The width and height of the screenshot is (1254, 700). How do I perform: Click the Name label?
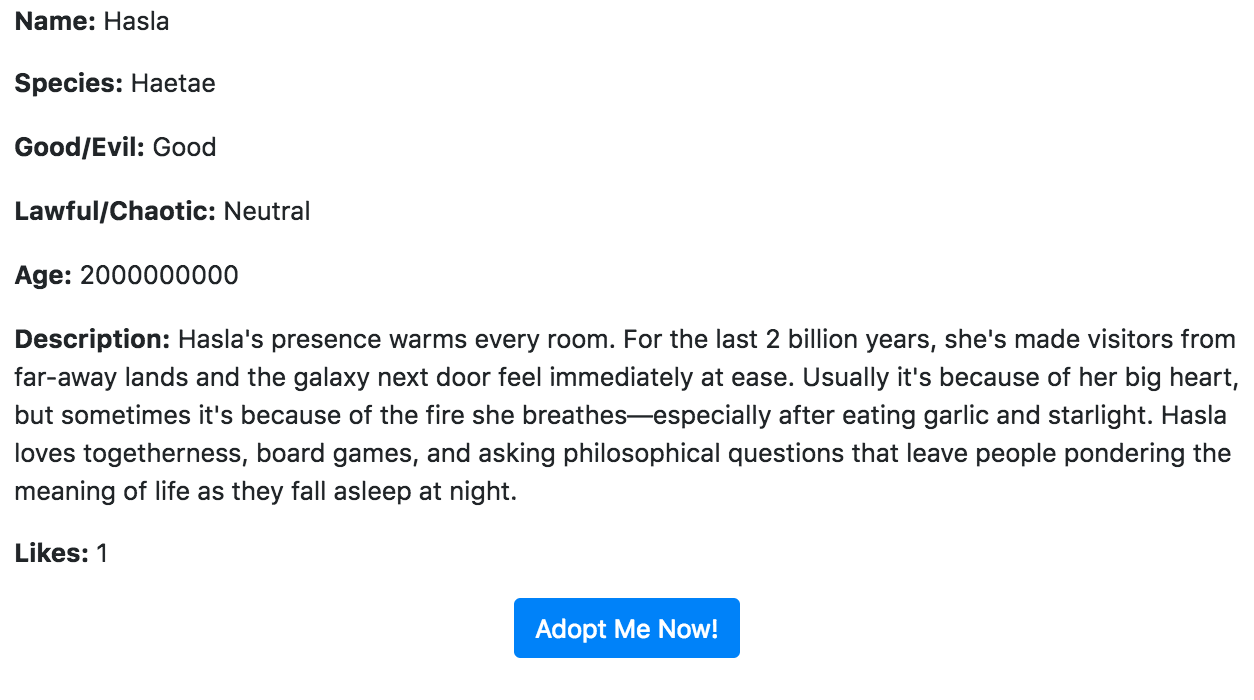click(x=55, y=21)
